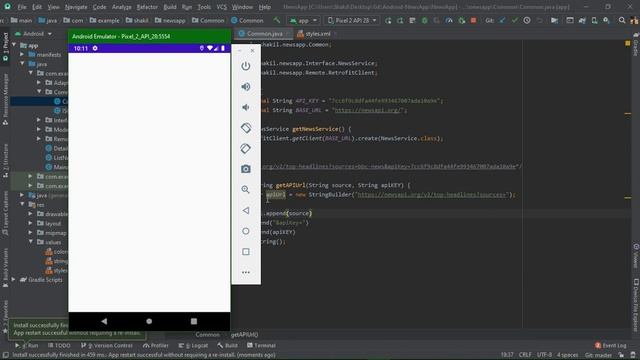Tap the Android back button in the phone nav bar
The height and width of the screenshot is (360, 640).
[x=104, y=321]
